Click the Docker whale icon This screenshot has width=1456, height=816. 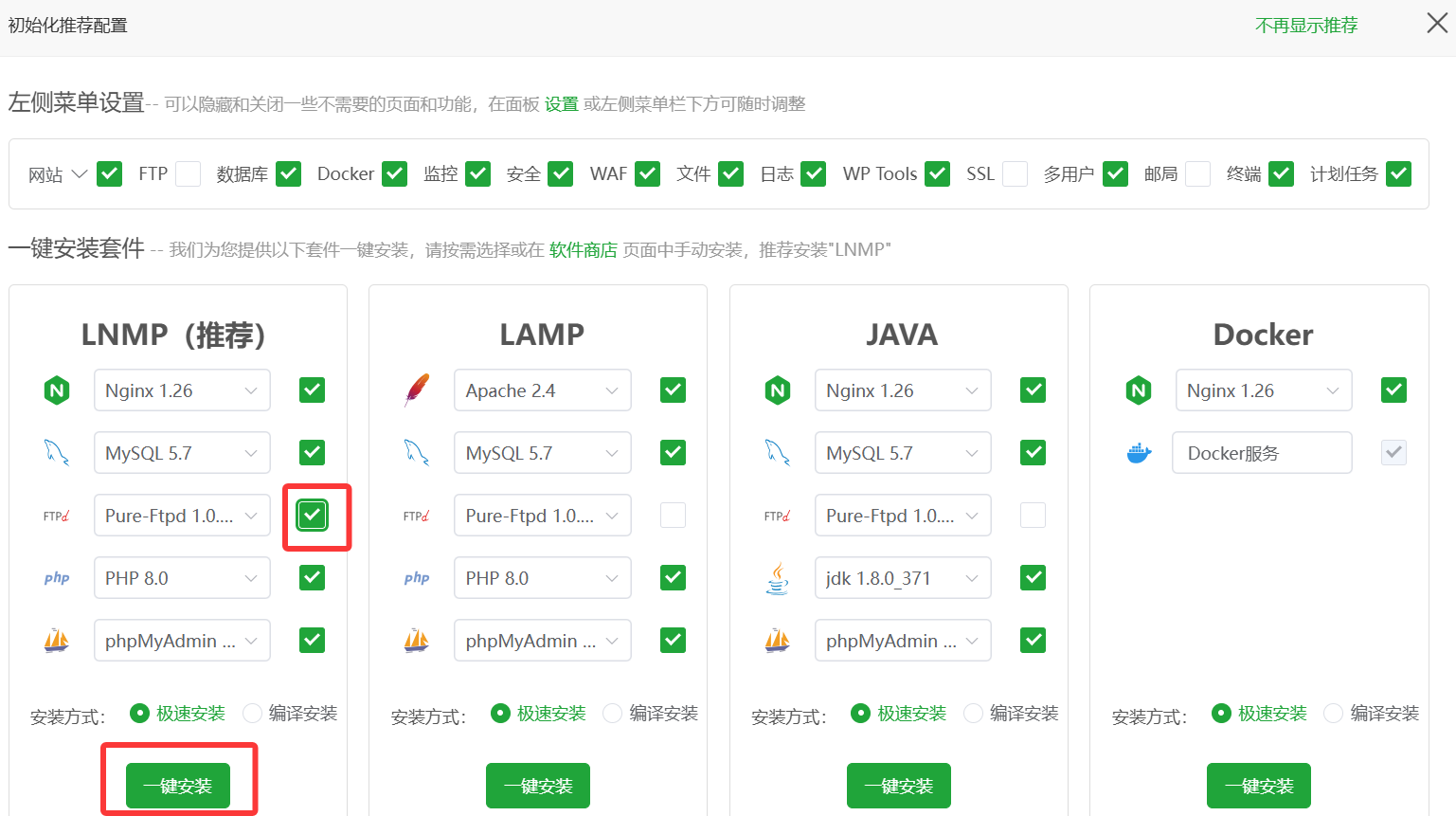pos(1139,454)
